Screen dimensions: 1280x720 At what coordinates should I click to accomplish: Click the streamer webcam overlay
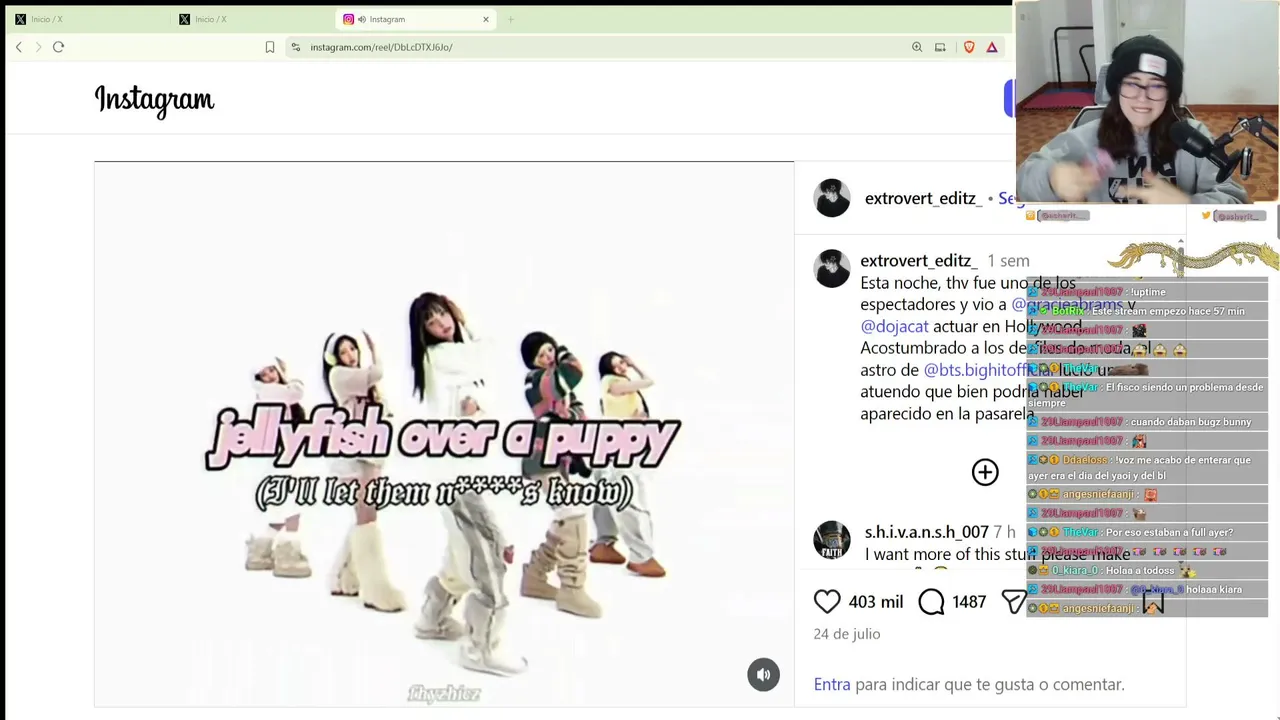[x=1146, y=102]
